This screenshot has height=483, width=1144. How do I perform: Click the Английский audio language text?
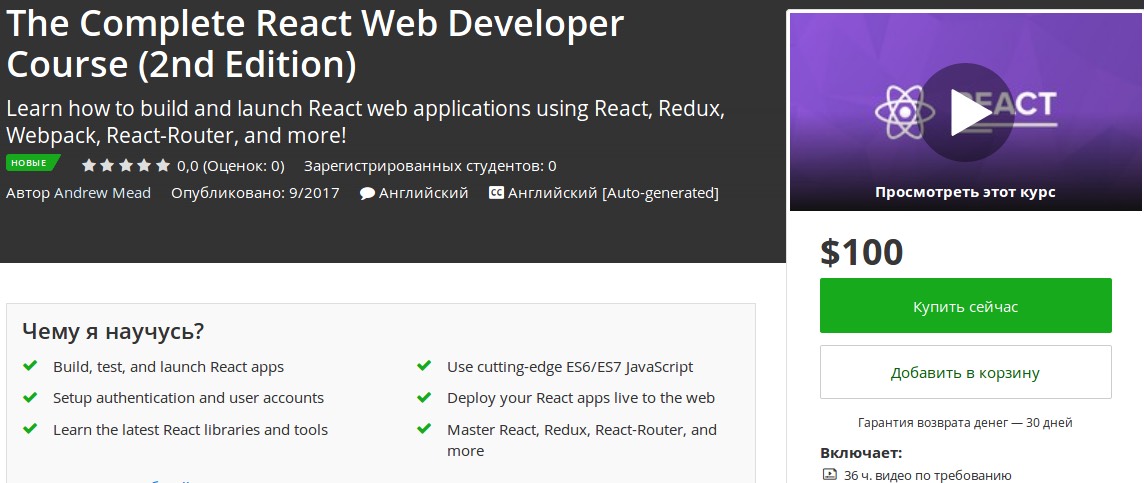click(x=424, y=193)
